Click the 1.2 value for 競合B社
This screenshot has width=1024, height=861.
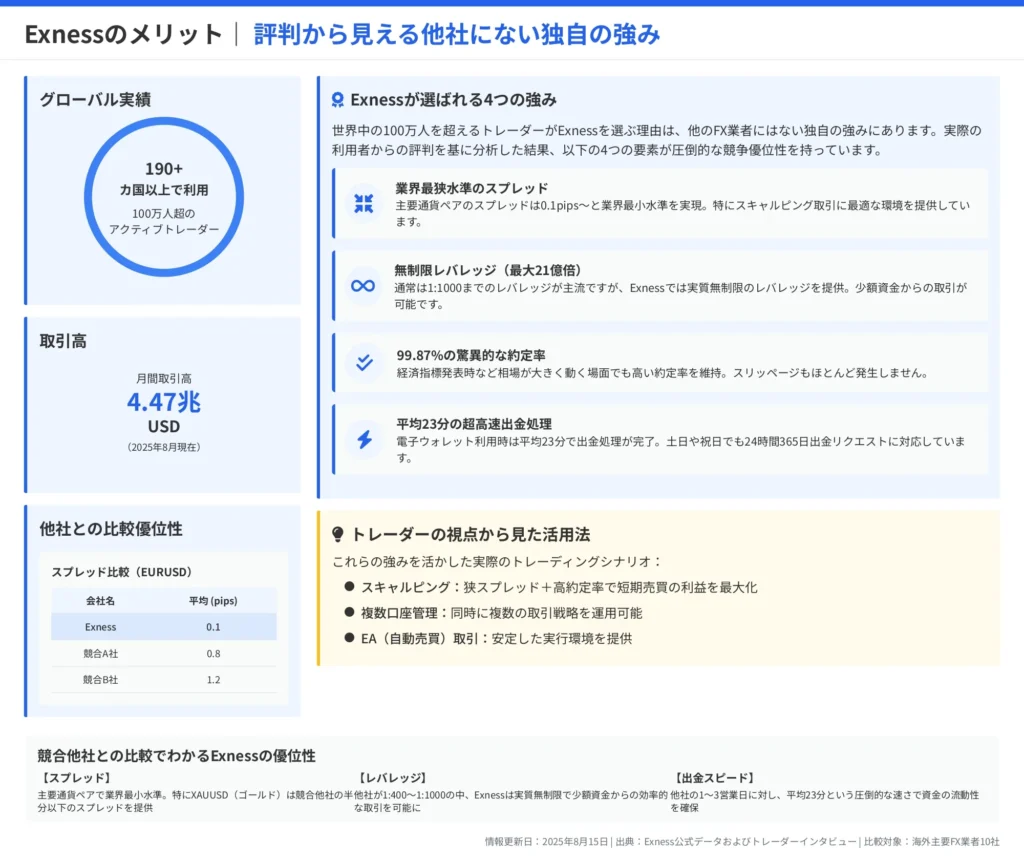coord(214,679)
